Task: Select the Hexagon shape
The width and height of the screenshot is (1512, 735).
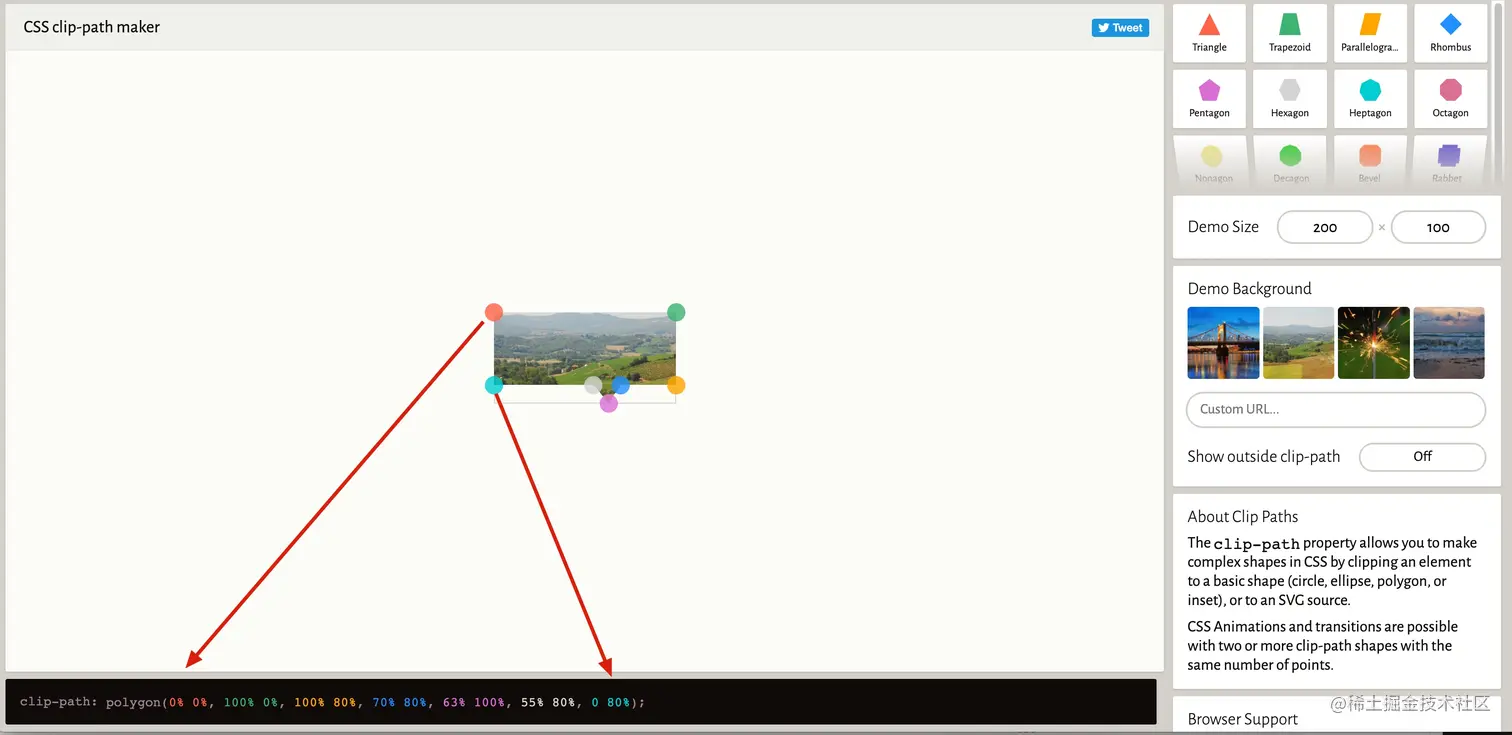Action: click(x=1290, y=99)
